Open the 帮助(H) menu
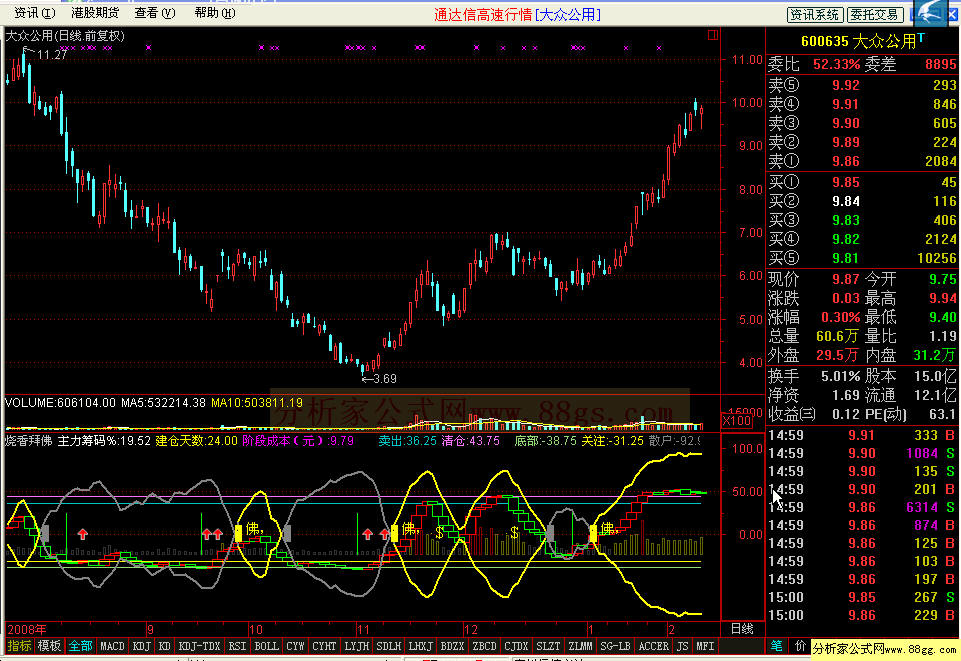The width and height of the screenshot is (961, 661). tap(215, 13)
